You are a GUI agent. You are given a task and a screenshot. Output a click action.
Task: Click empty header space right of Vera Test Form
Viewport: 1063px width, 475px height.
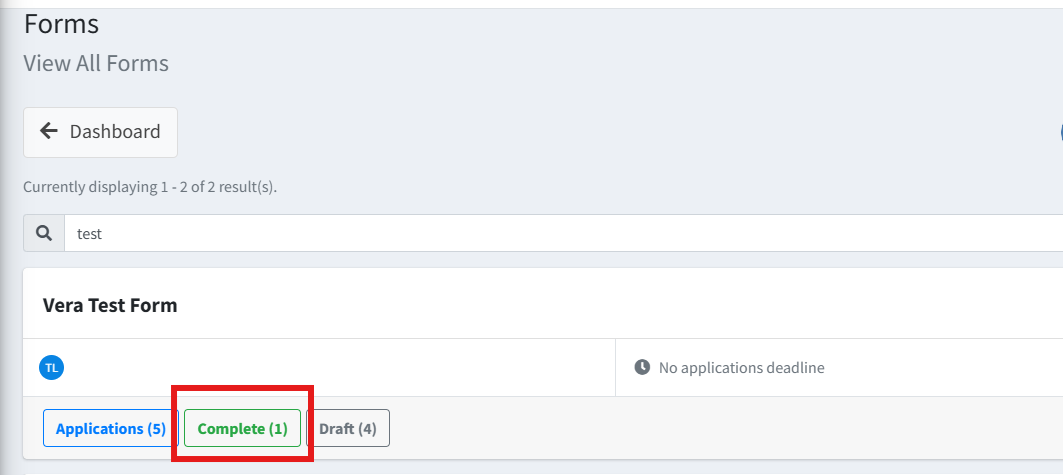coord(600,305)
